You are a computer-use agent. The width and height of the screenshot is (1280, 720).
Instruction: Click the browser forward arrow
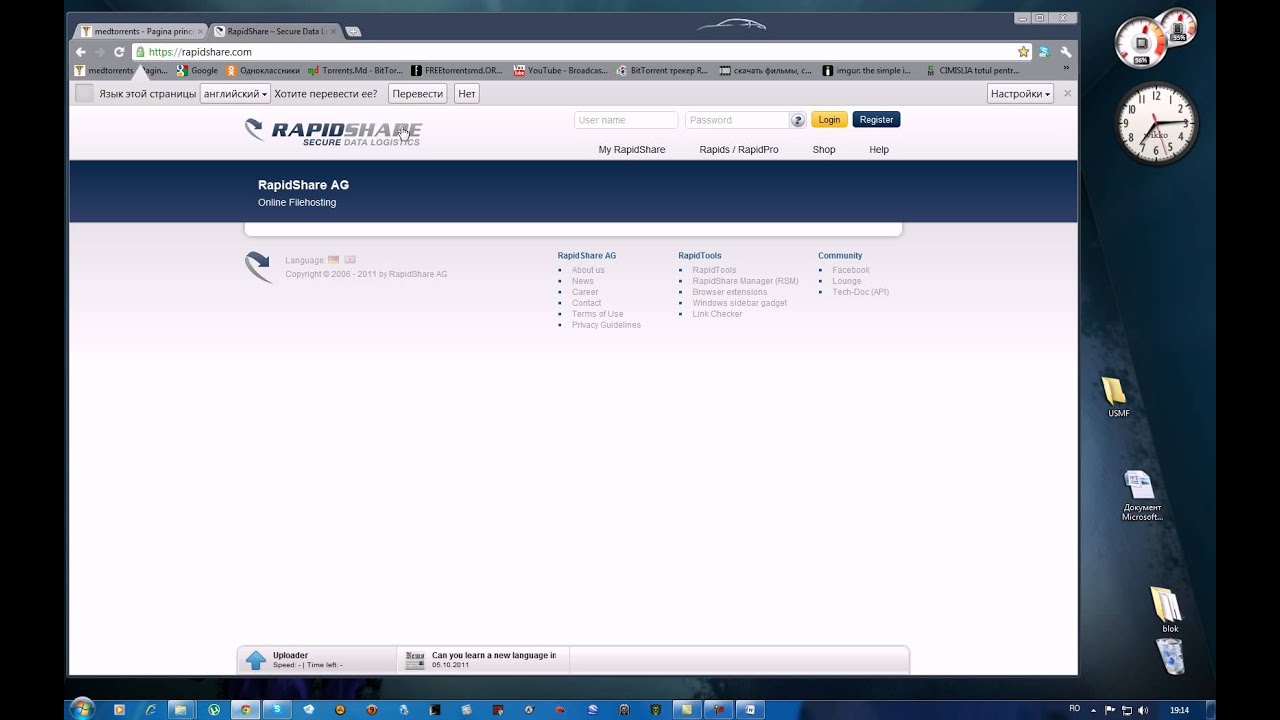pos(100,52)
